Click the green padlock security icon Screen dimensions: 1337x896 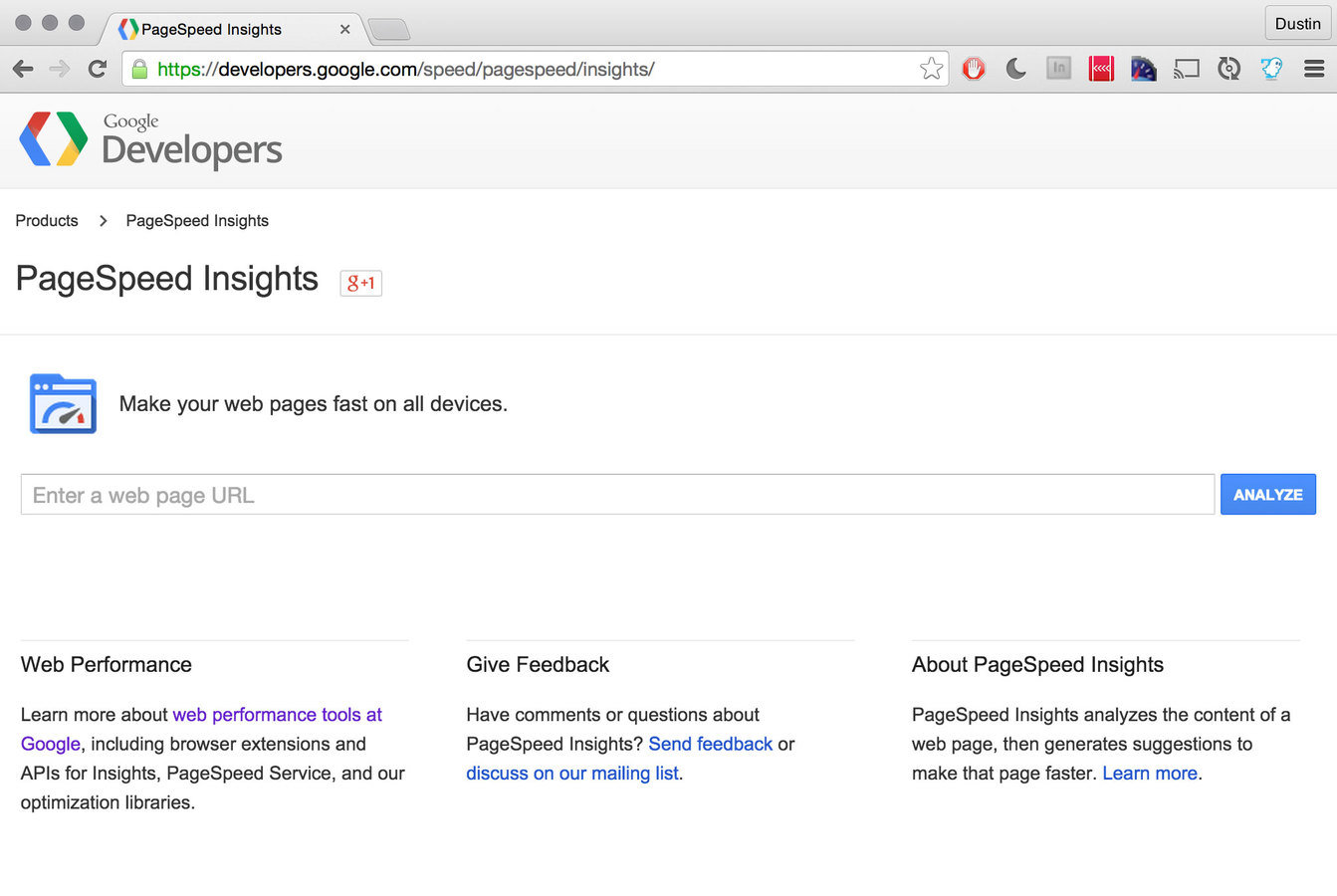139,69
